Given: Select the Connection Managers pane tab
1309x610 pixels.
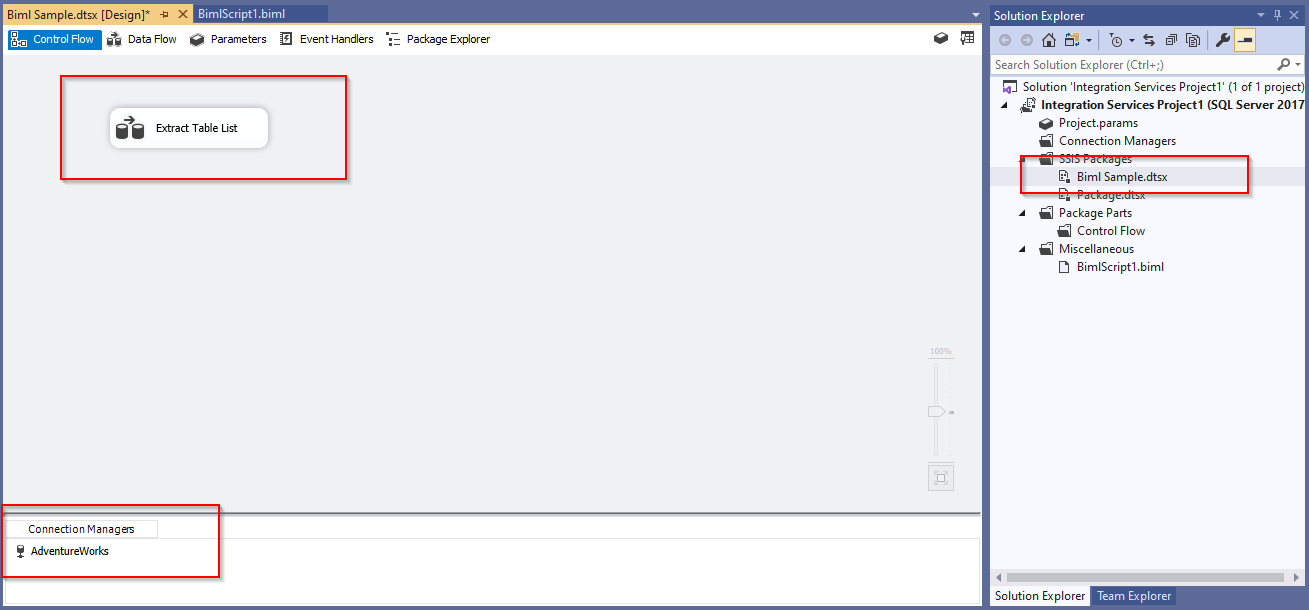Looking at the screenshot, I should point(81,529).
